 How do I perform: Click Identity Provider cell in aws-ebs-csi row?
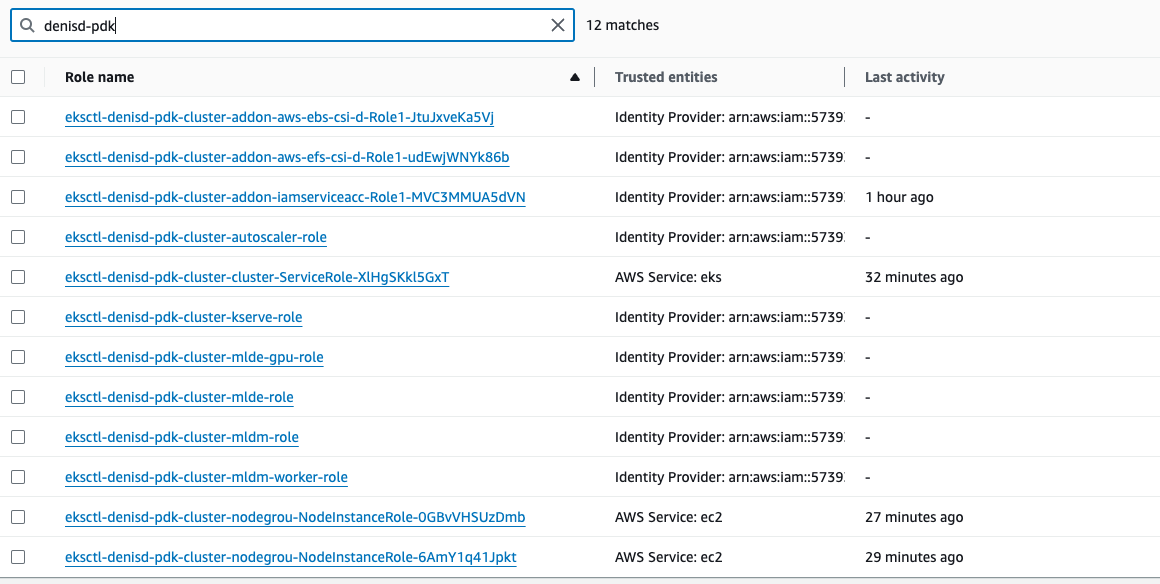point(729,117)
